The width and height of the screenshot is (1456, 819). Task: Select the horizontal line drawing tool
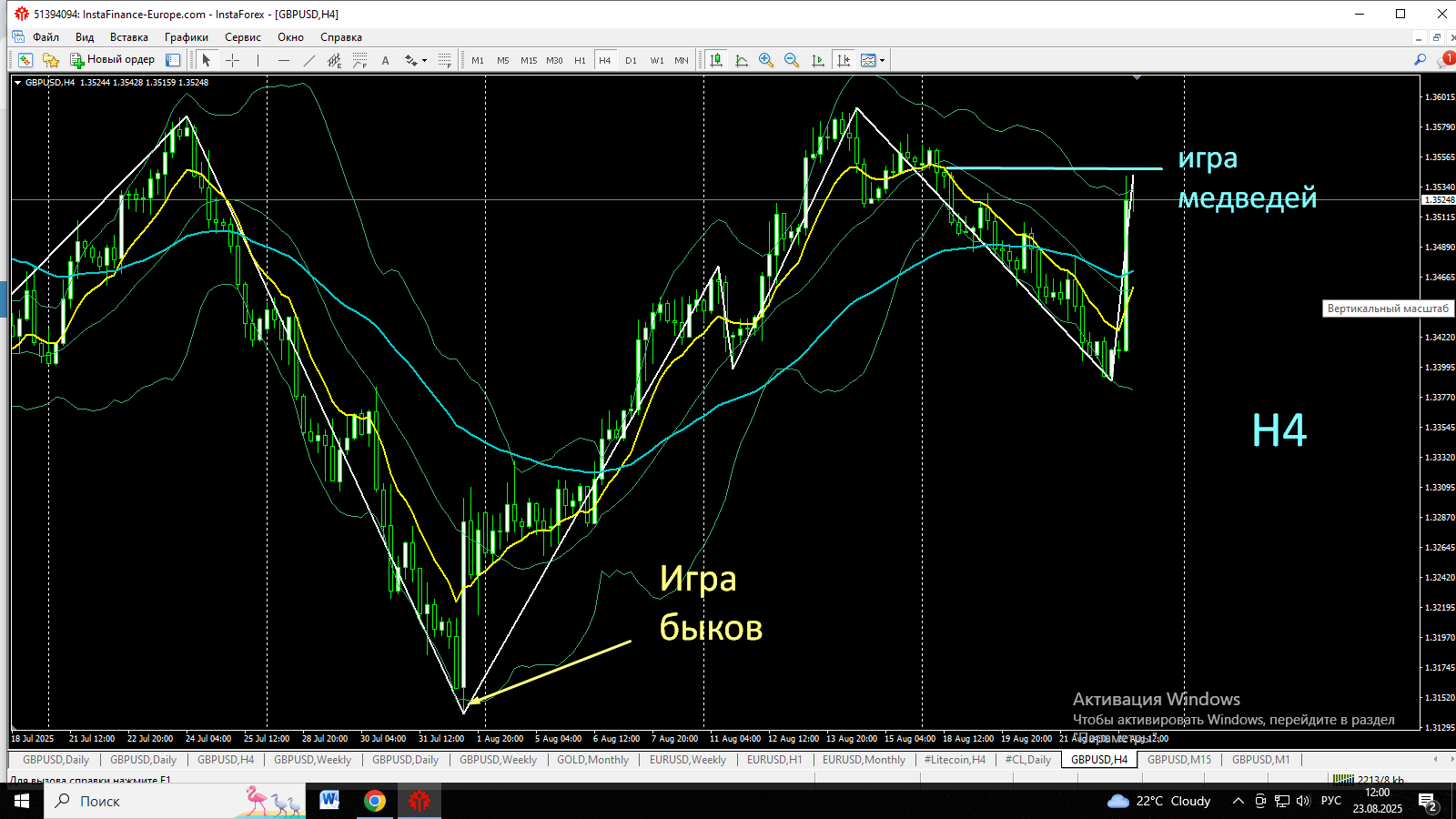coord(283,60)
